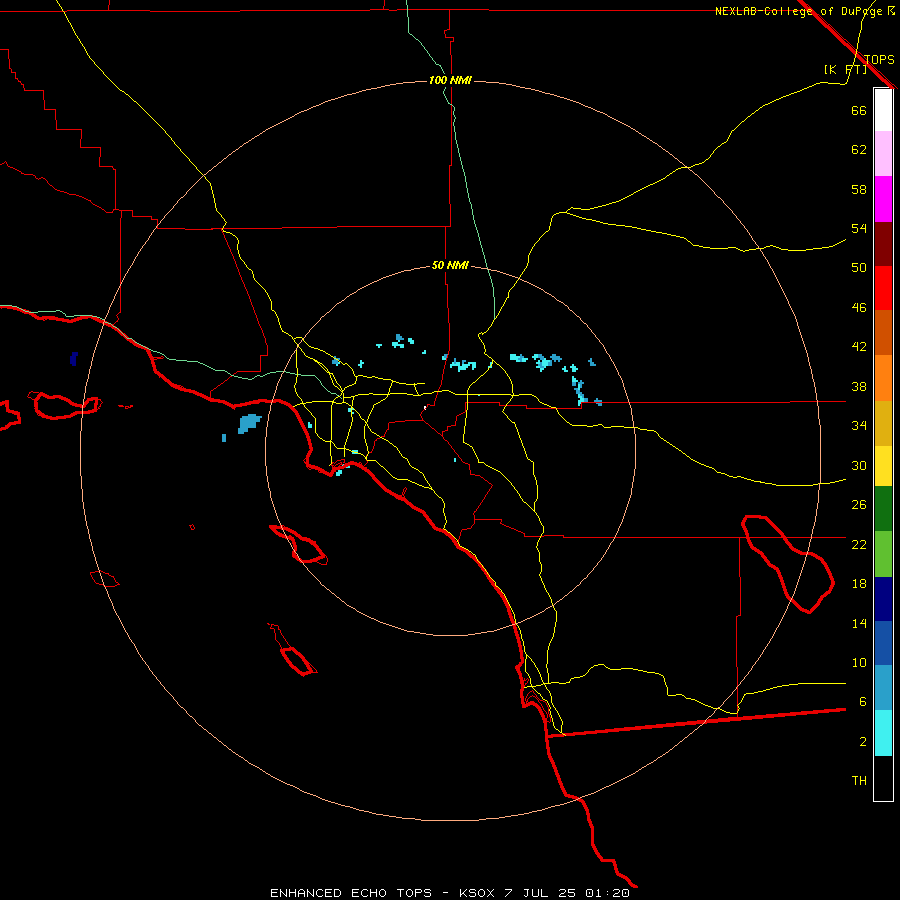
Task: Pick the gold legend swatch
Action: (883, 423)
